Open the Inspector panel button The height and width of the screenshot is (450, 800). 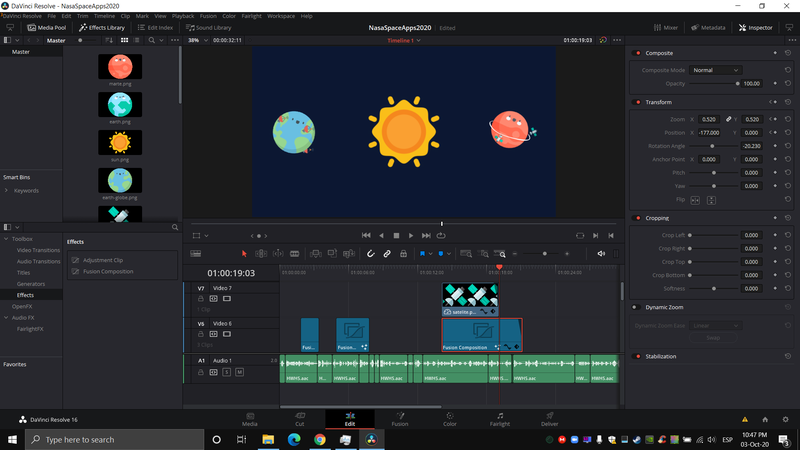(x=755, y=28)
